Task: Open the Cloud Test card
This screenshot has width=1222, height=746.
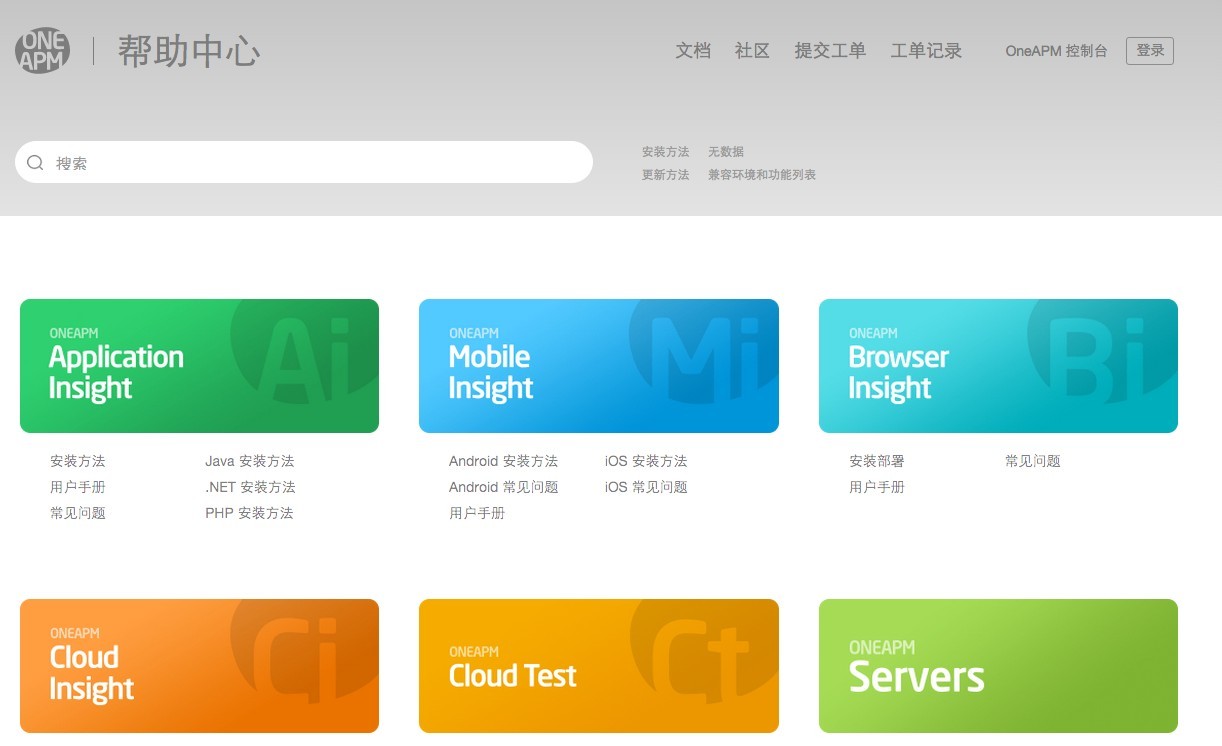Action: [599, 666]
